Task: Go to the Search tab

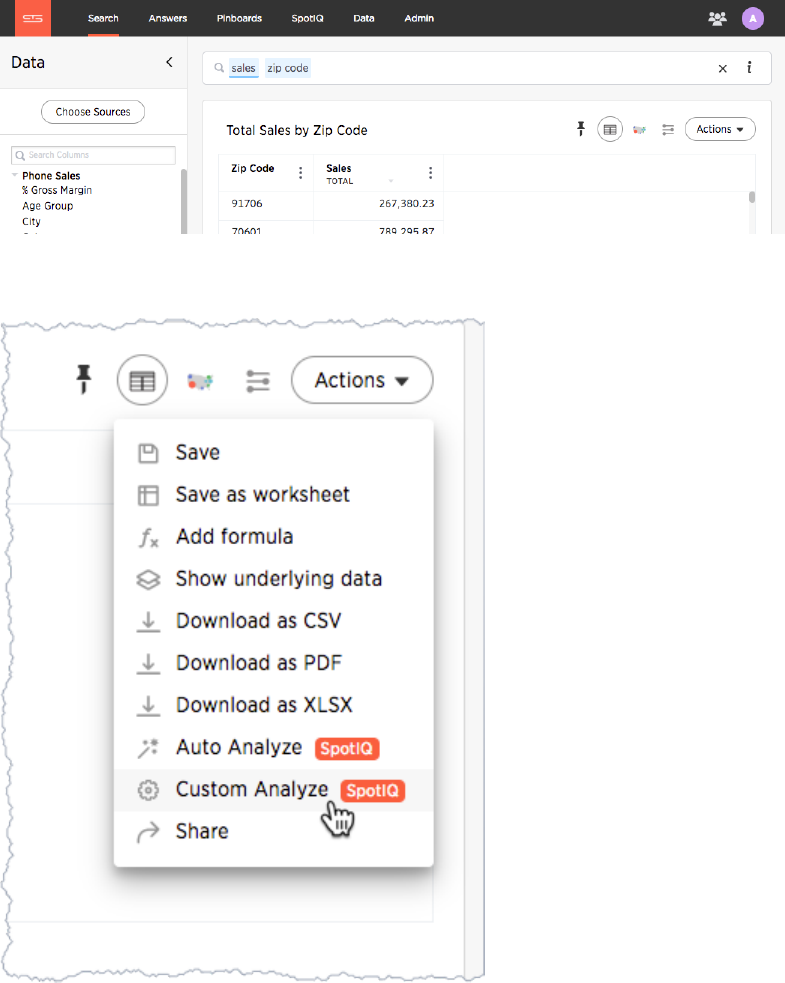Action: click(103, 18)
